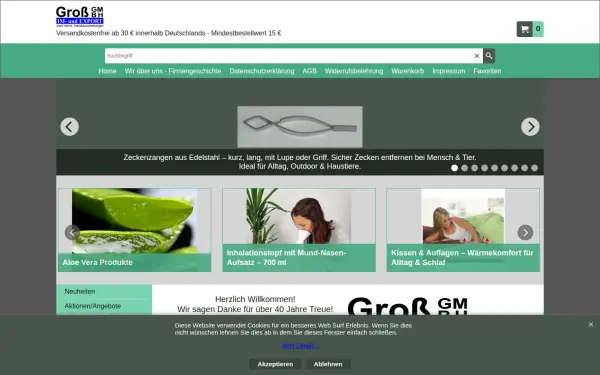600x375 pixels.
Task: Open Inhalationstopf product image
Action: (x=299, y=216)
